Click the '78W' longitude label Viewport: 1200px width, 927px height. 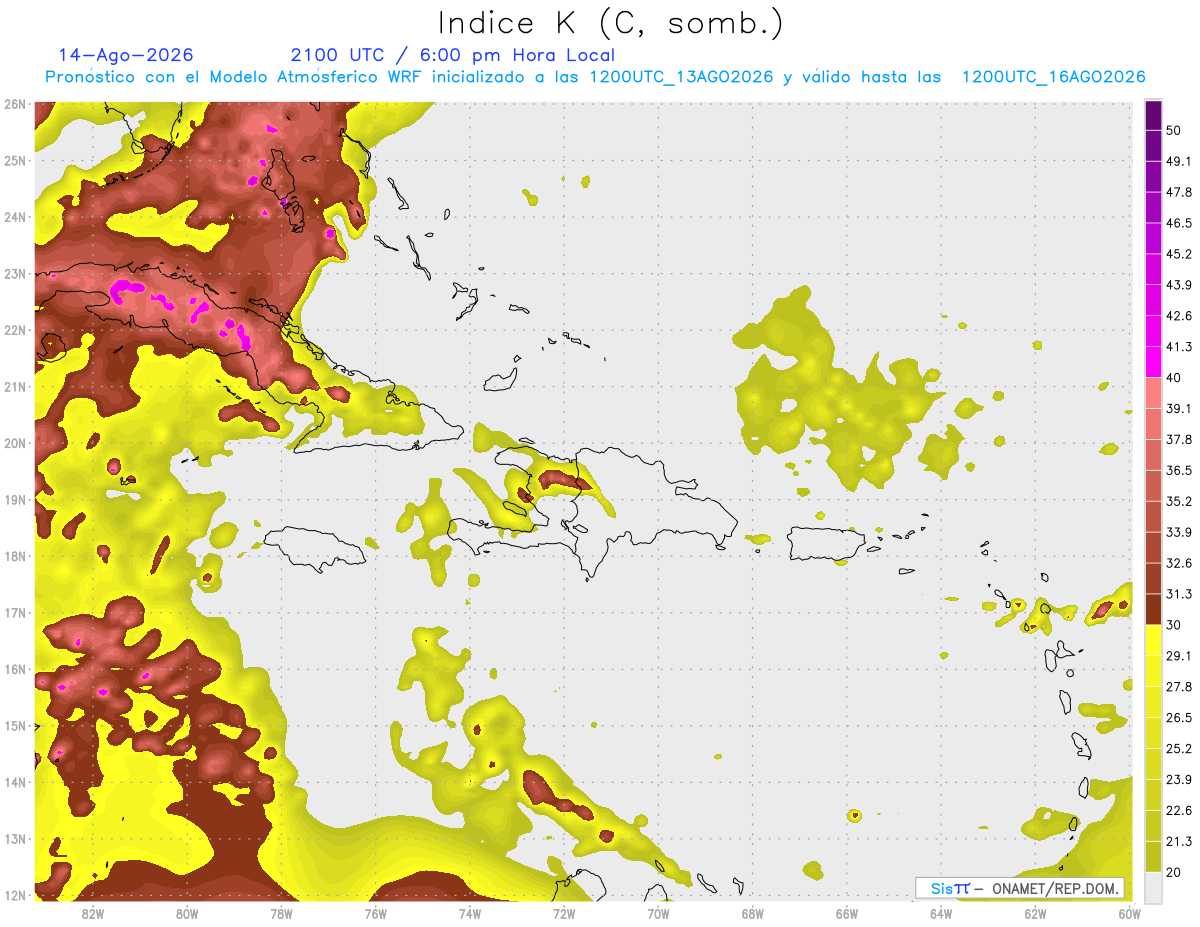coord(281,913)
